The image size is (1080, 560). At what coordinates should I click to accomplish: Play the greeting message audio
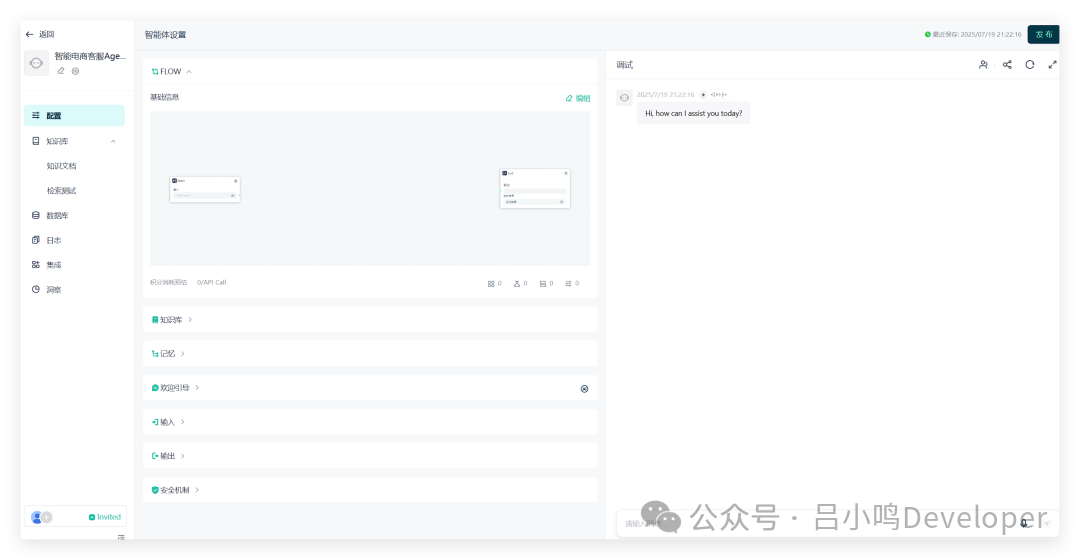(703, 94)
